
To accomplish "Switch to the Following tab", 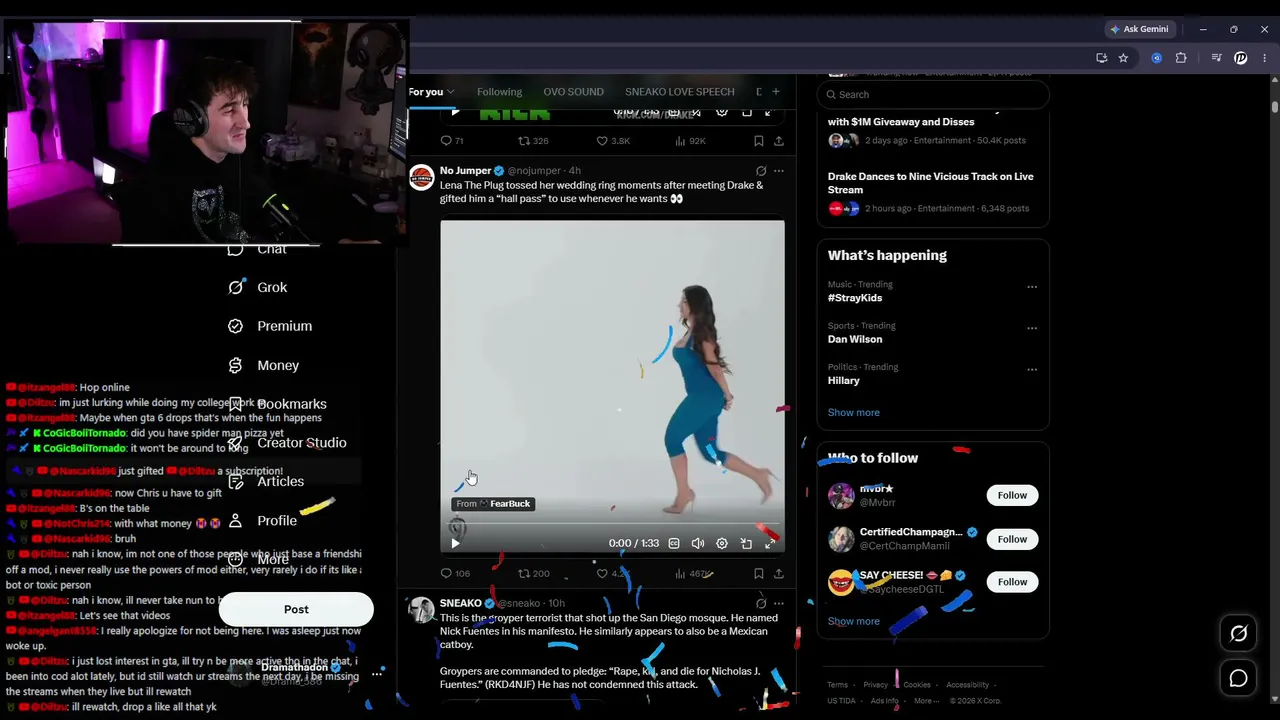I will (x=499, y=92).
